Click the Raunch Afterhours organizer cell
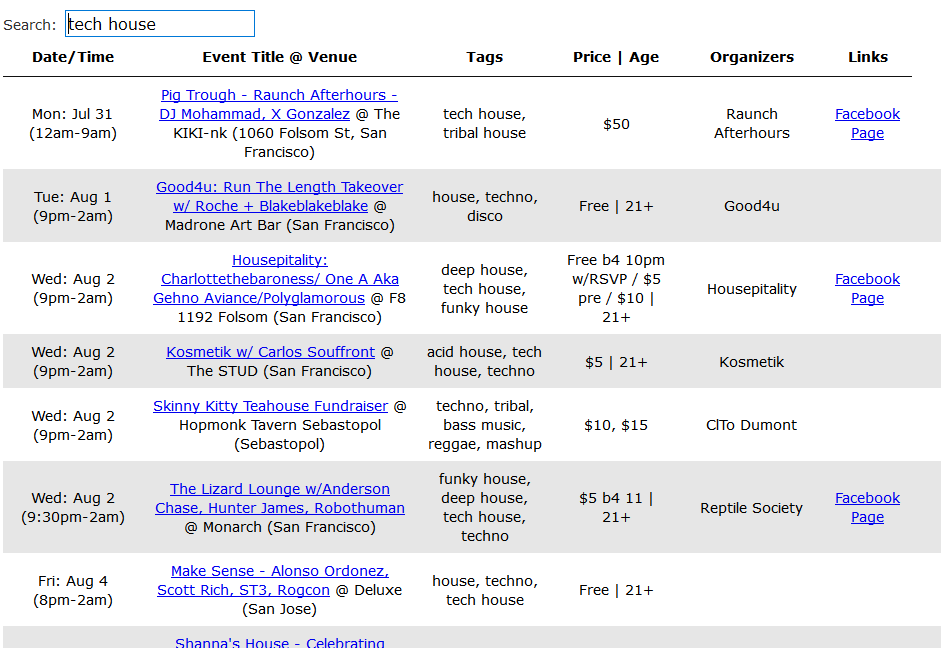 point(751,124)
